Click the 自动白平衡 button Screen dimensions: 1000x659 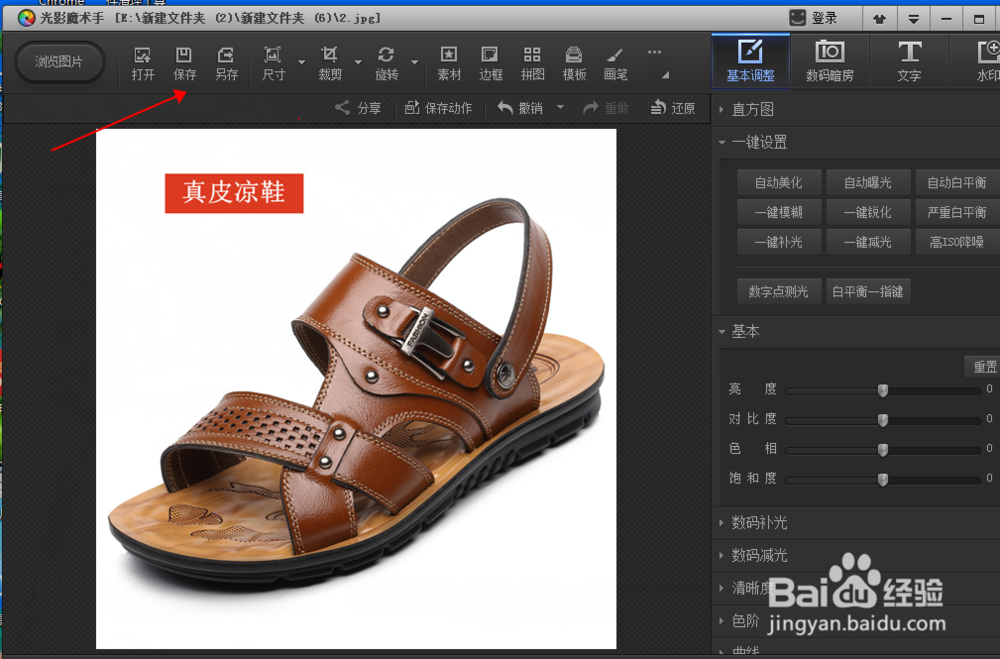pyautogui.click(x=957, y=182)
